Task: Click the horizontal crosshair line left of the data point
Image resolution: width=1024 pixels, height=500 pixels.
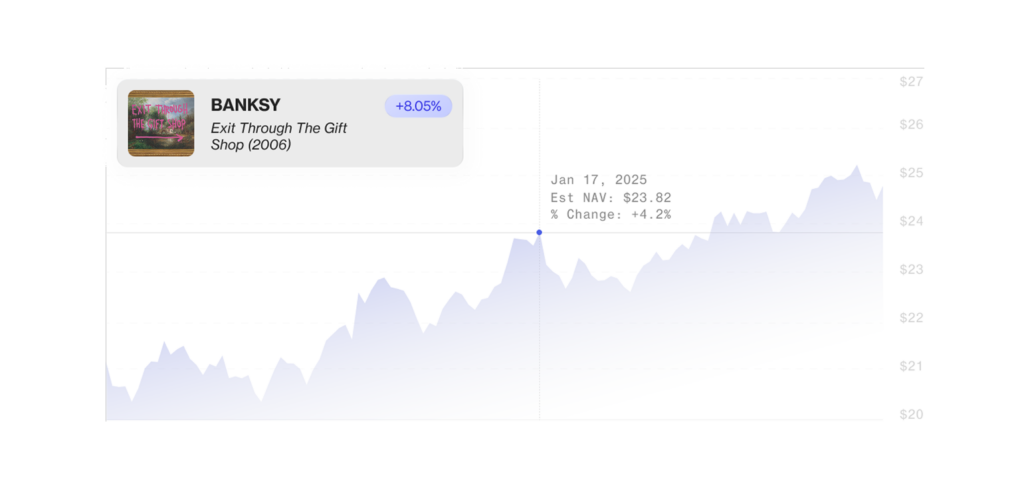Action: pyautogui.click(x=320, y=233)
